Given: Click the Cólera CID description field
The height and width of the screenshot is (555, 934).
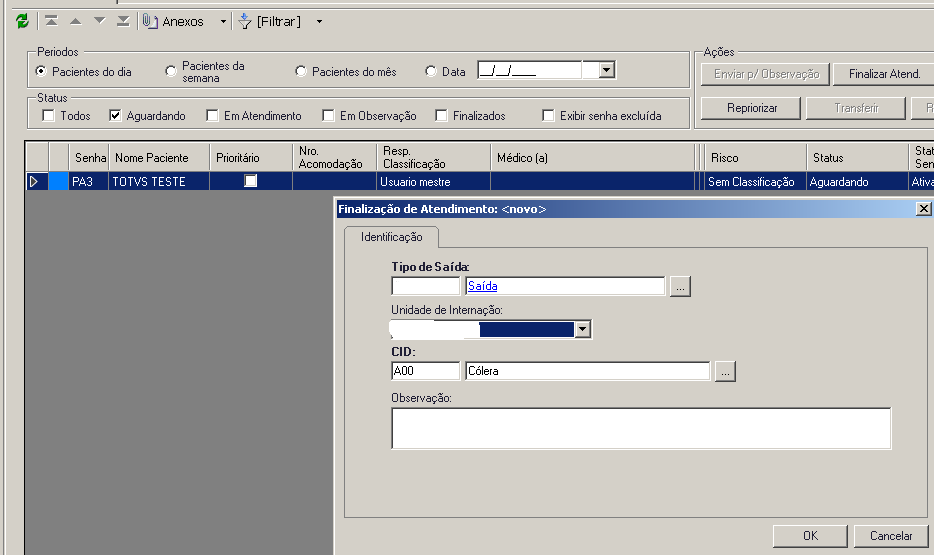Looking at the screenshot, I should (x=588, y=370).
